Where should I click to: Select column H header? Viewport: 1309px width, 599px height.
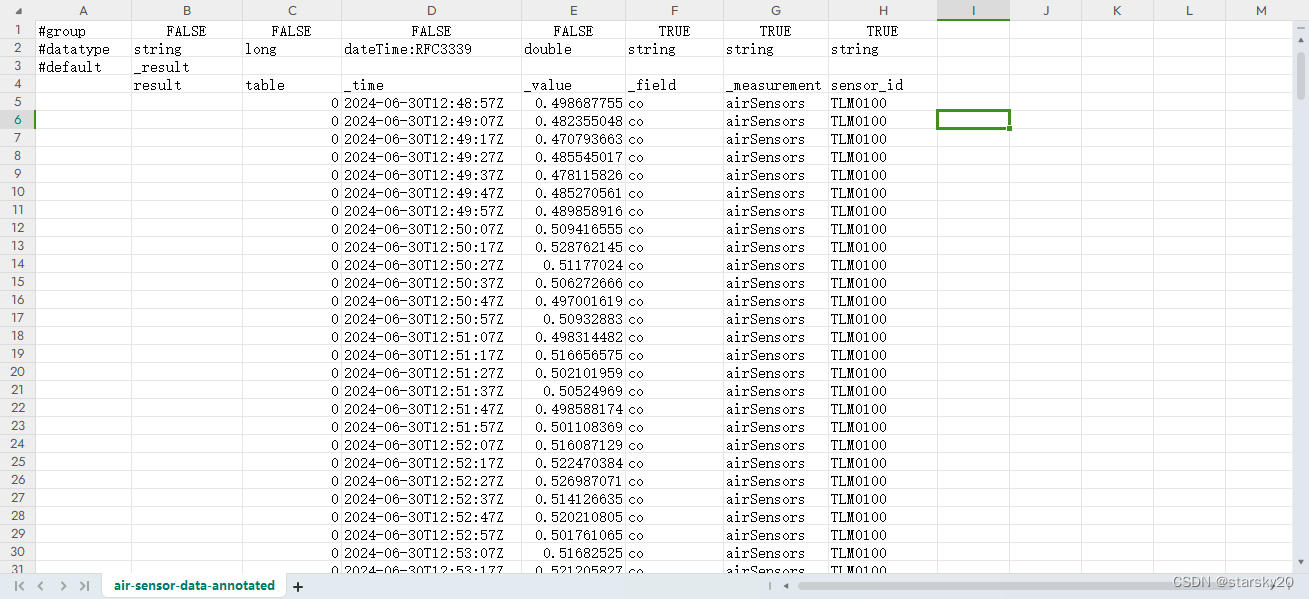click(x=882, y=10)
